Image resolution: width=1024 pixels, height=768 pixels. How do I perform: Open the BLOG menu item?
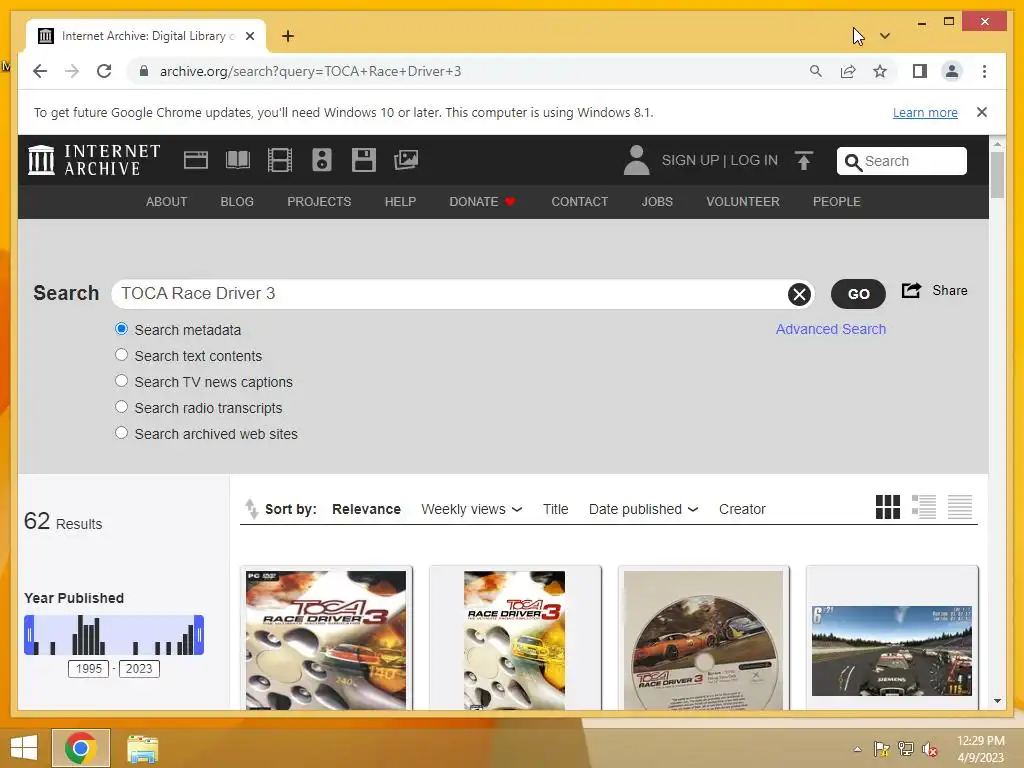pyautogui.click(x=237, y=202)
